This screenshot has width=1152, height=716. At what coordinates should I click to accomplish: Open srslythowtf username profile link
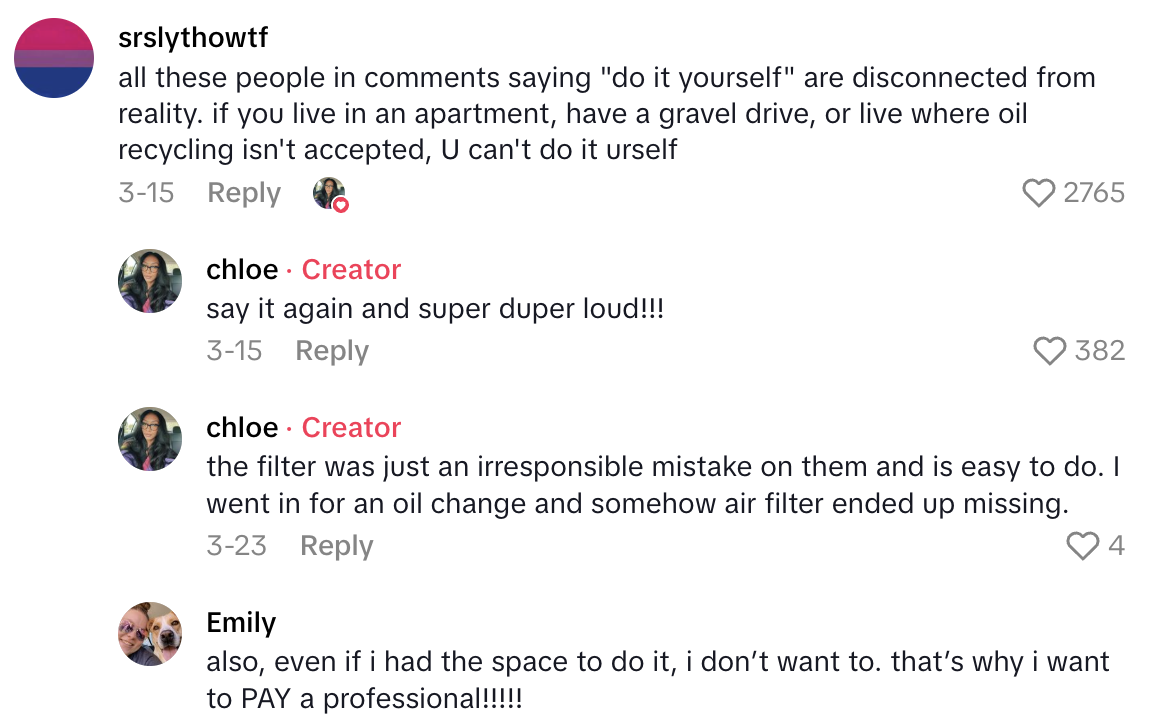pos(193,38)
